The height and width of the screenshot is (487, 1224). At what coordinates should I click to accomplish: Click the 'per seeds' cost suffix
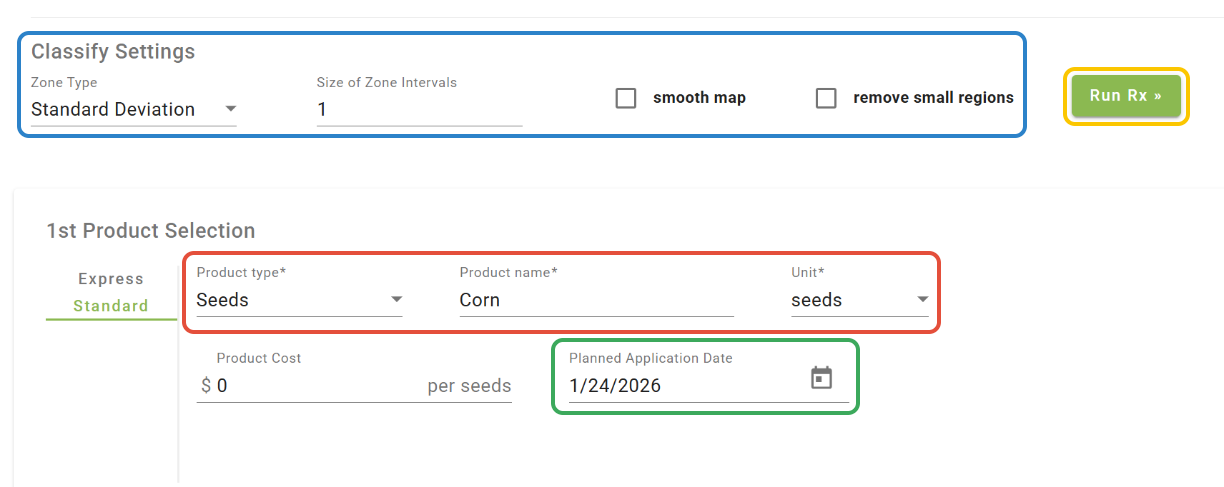(x=469, y=386)
